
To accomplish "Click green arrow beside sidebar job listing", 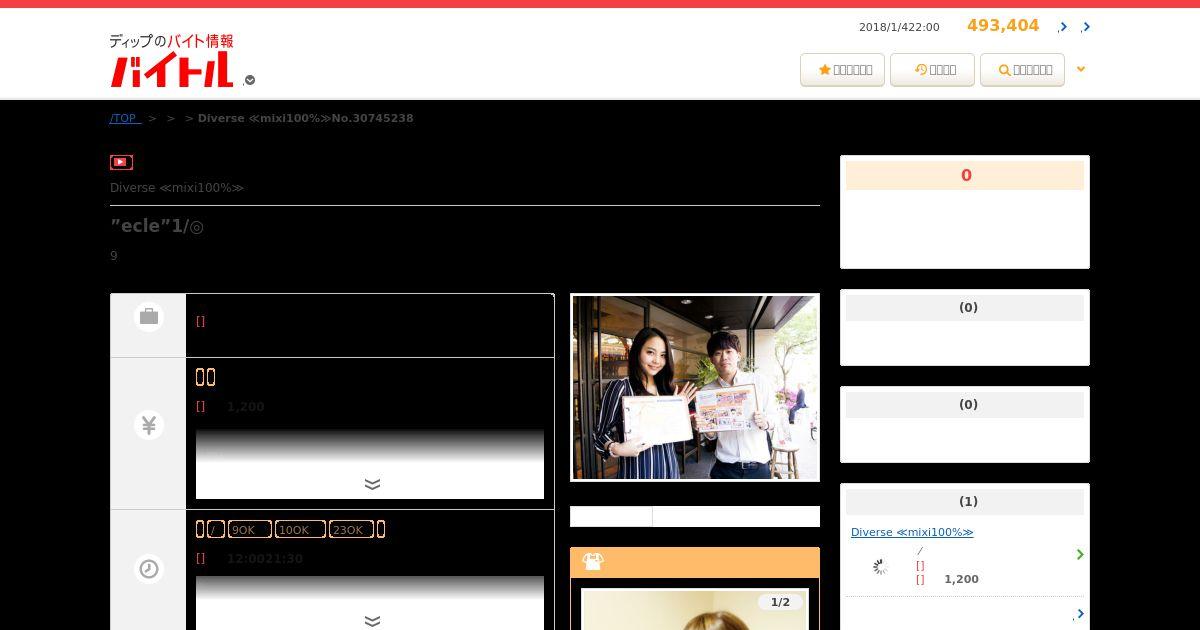I will coord(1080,554).
